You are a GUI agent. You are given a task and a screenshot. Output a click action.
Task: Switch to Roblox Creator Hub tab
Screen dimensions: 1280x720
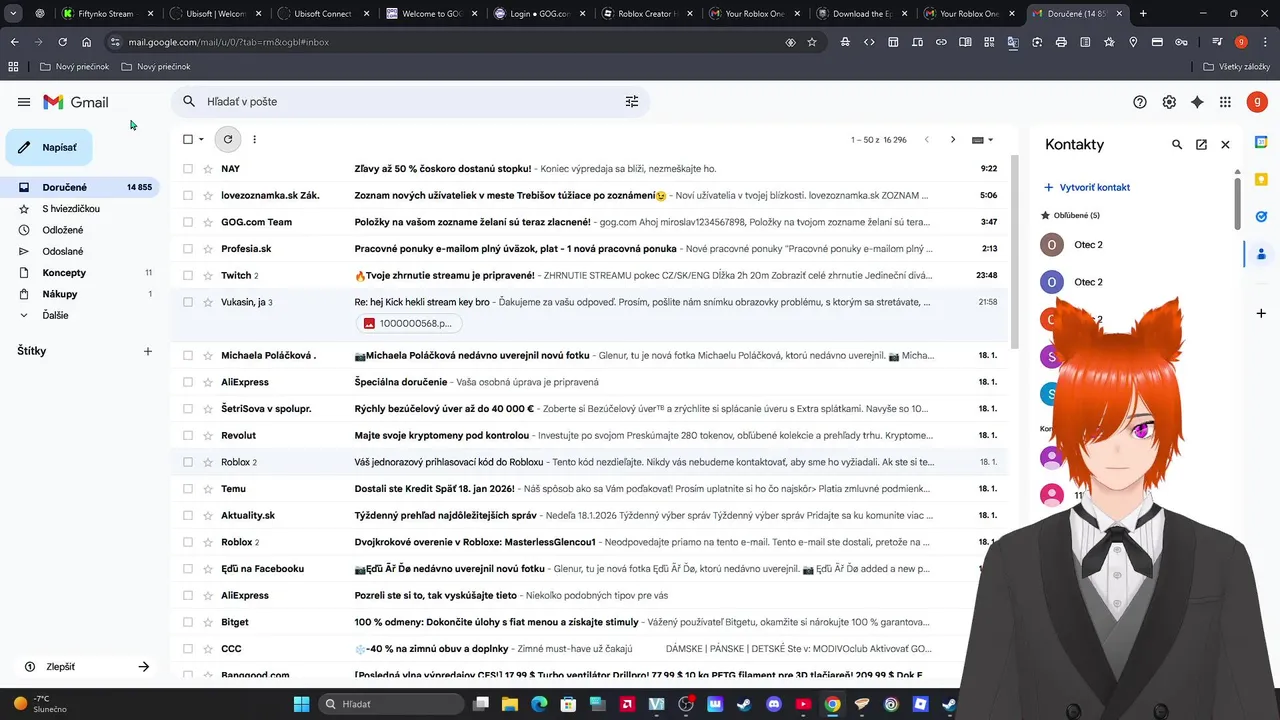(x=646, y=14)
